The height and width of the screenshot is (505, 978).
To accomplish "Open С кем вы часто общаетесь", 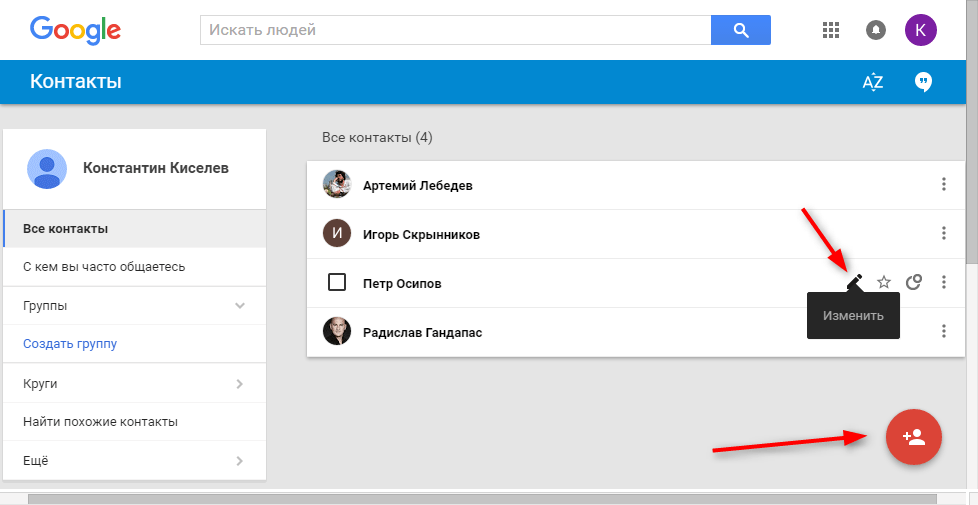I will 104,267.
